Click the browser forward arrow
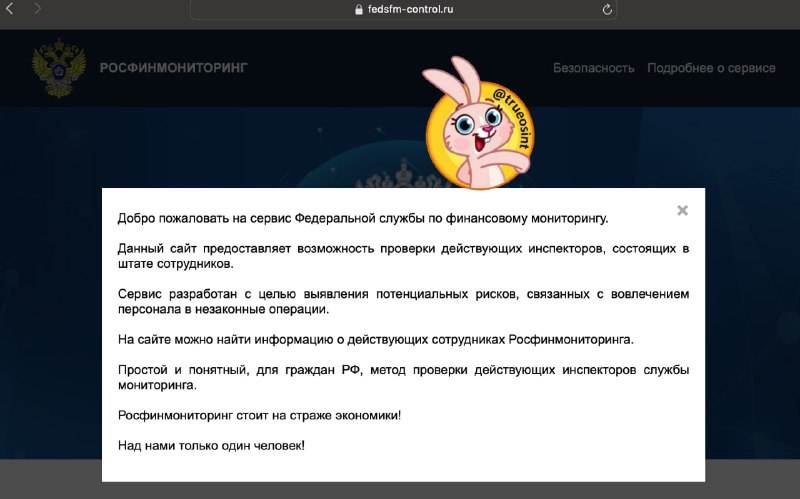 click(x=37, y=8)
